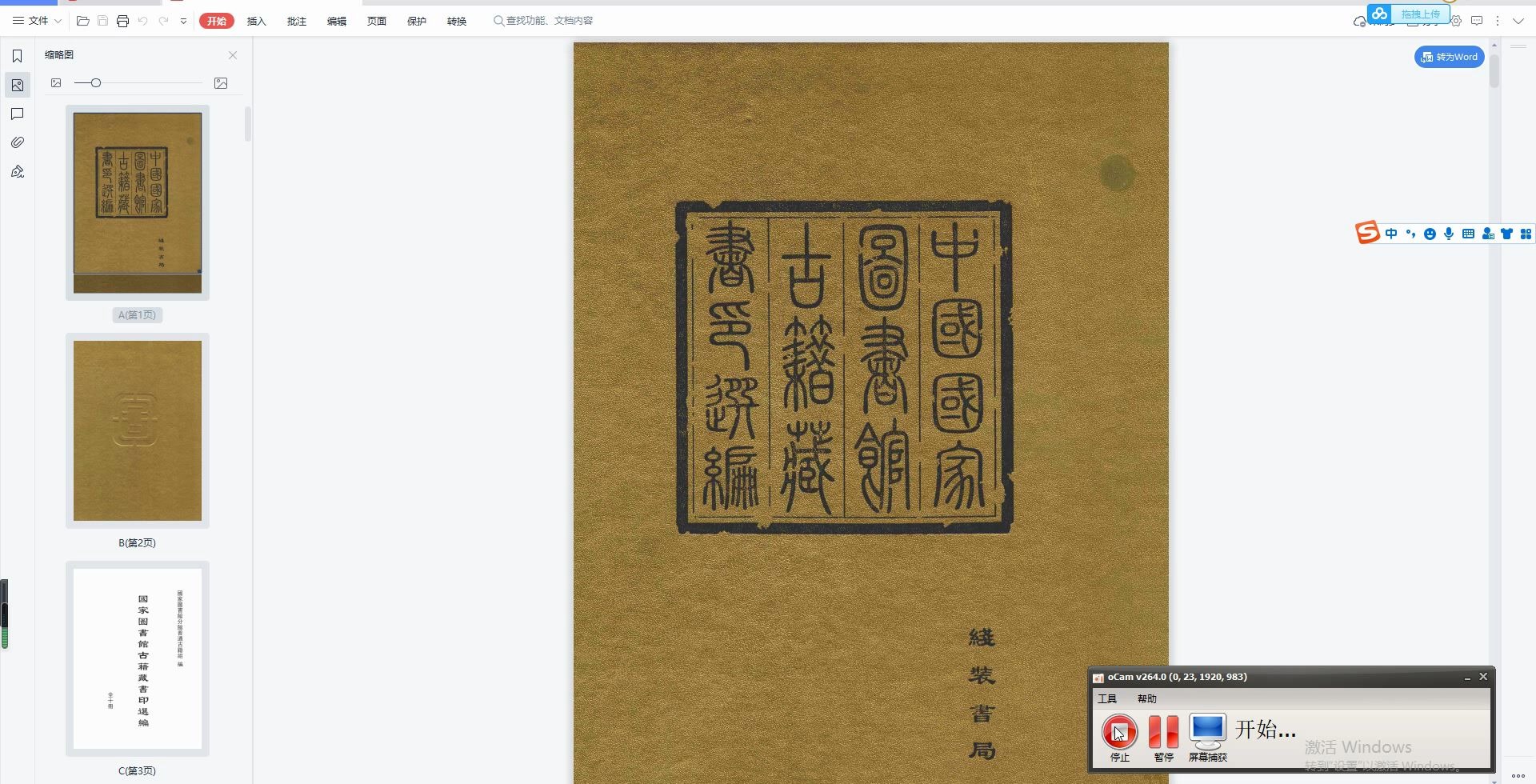Click the search box 查找功能、文档内容
The width and height of the screenshot is (1536, 784).
[x=544, y=21]
